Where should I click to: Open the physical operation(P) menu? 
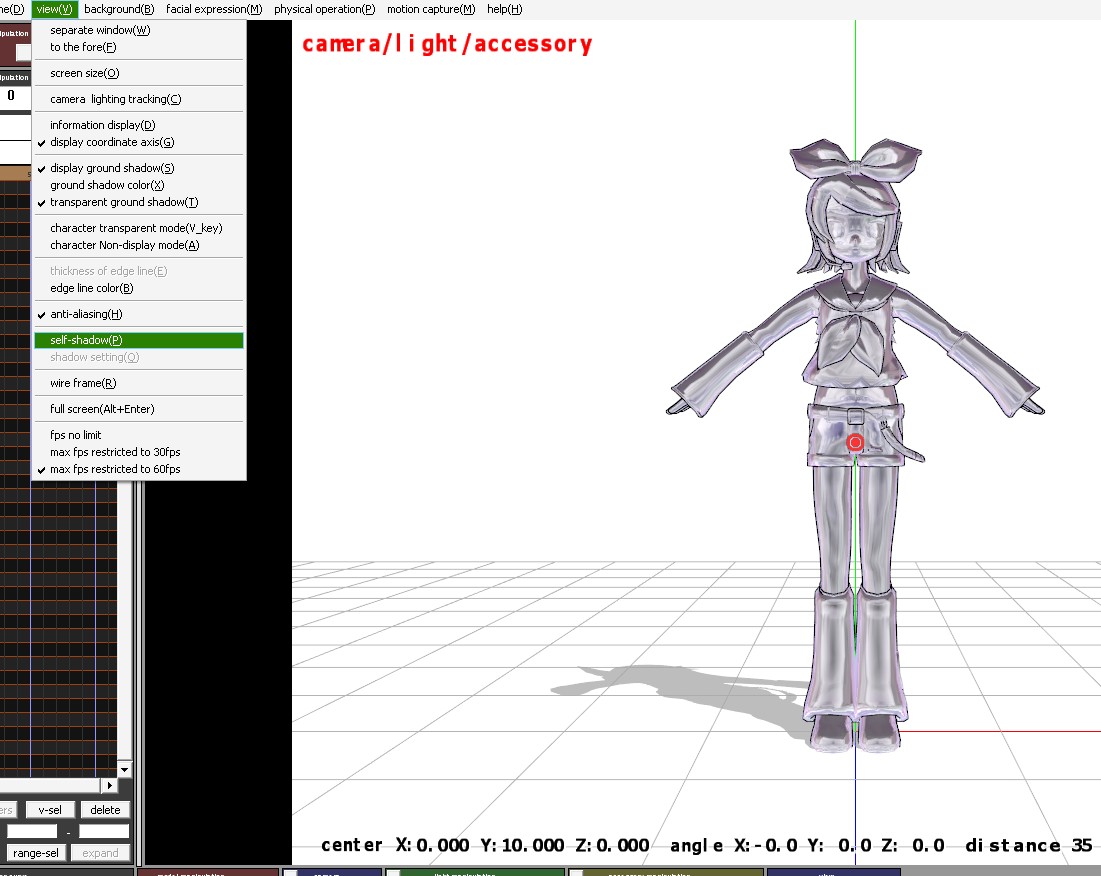[x=324, y=9]
